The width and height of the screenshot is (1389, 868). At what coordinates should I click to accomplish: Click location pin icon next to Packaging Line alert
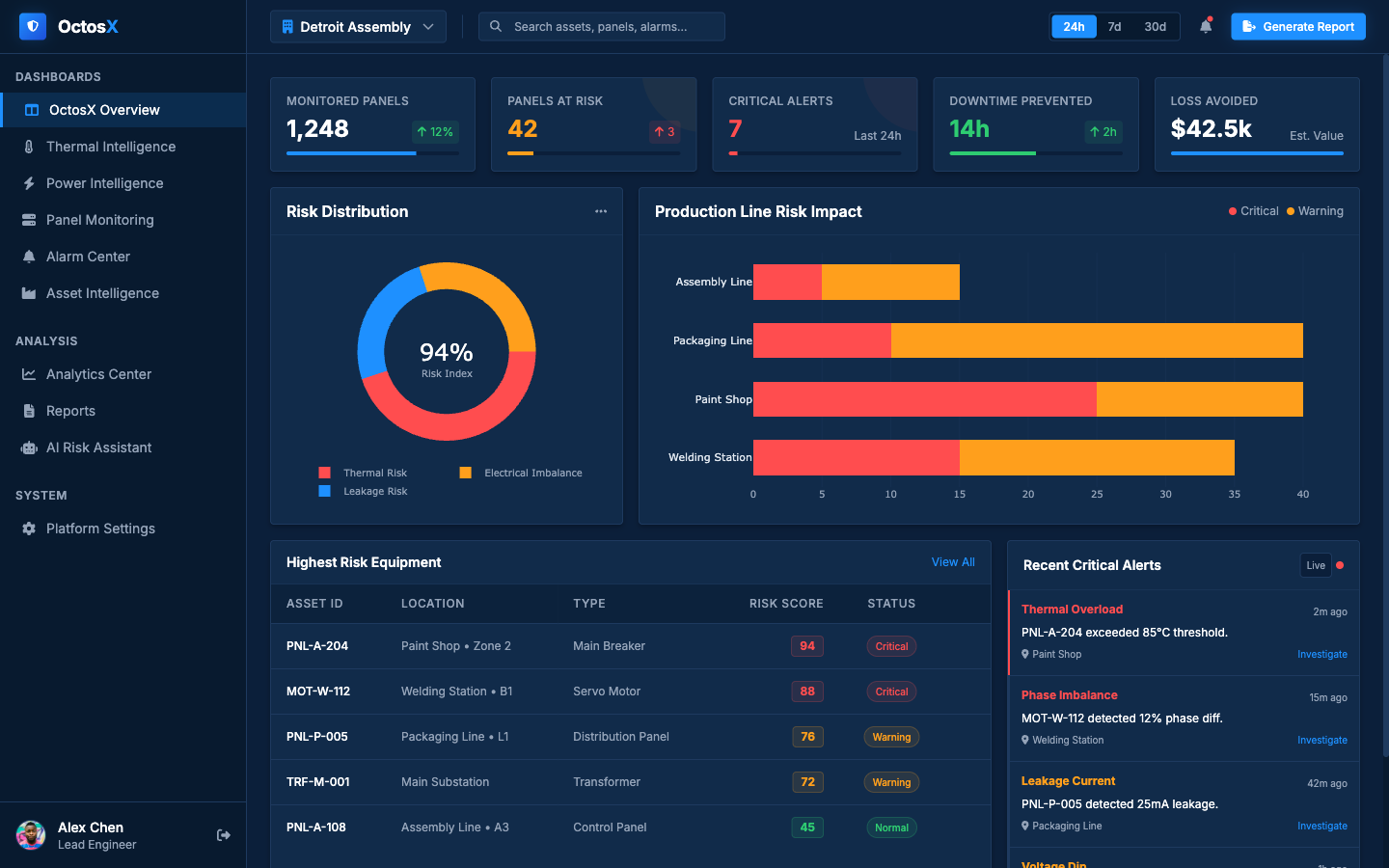coord(1025,826)
